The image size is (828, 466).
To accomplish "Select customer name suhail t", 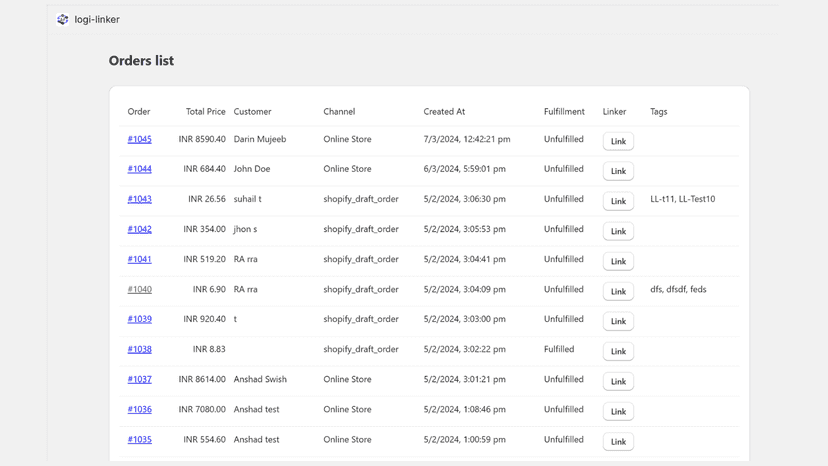I will [248, 199].
